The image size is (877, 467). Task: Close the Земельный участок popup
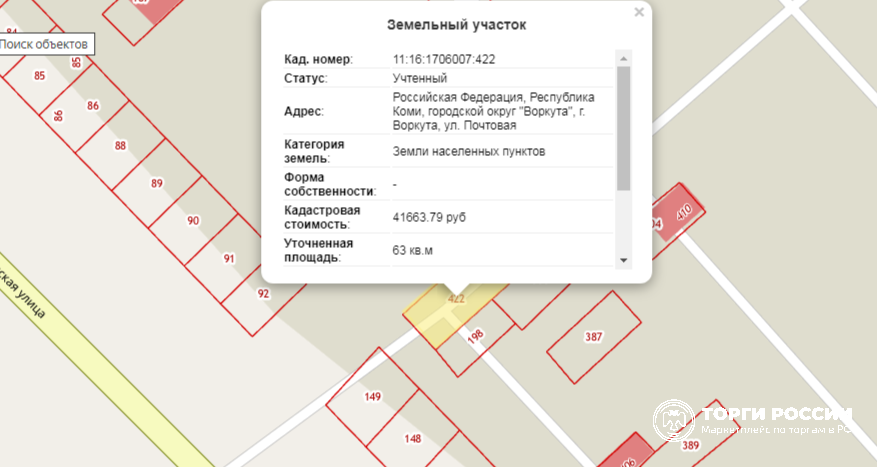coord(639,13)
